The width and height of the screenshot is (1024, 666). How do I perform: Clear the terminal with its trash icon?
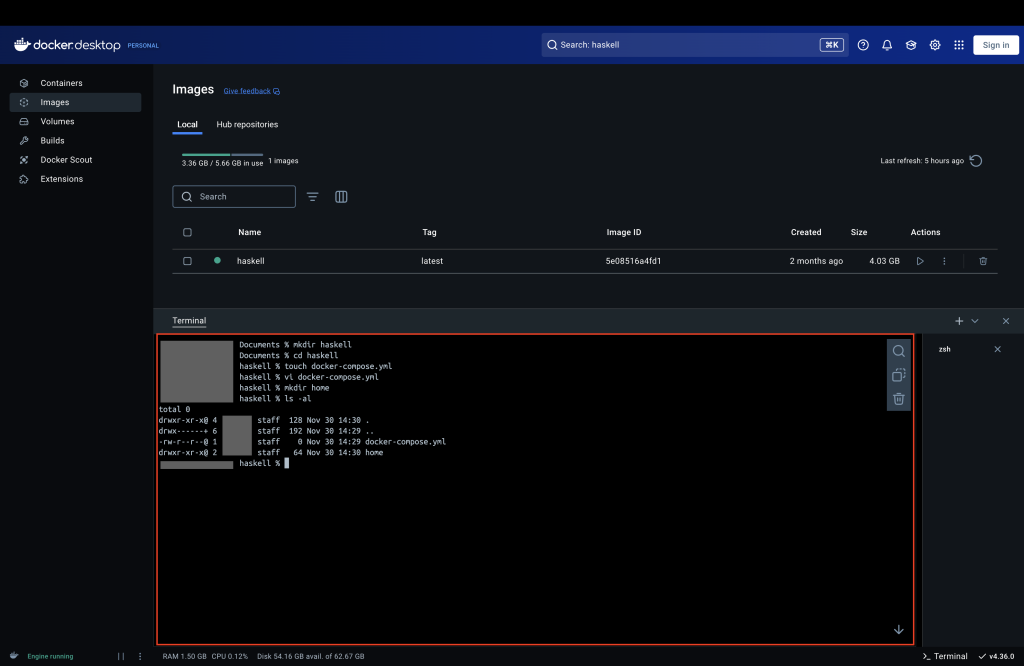tap(898, 397)
